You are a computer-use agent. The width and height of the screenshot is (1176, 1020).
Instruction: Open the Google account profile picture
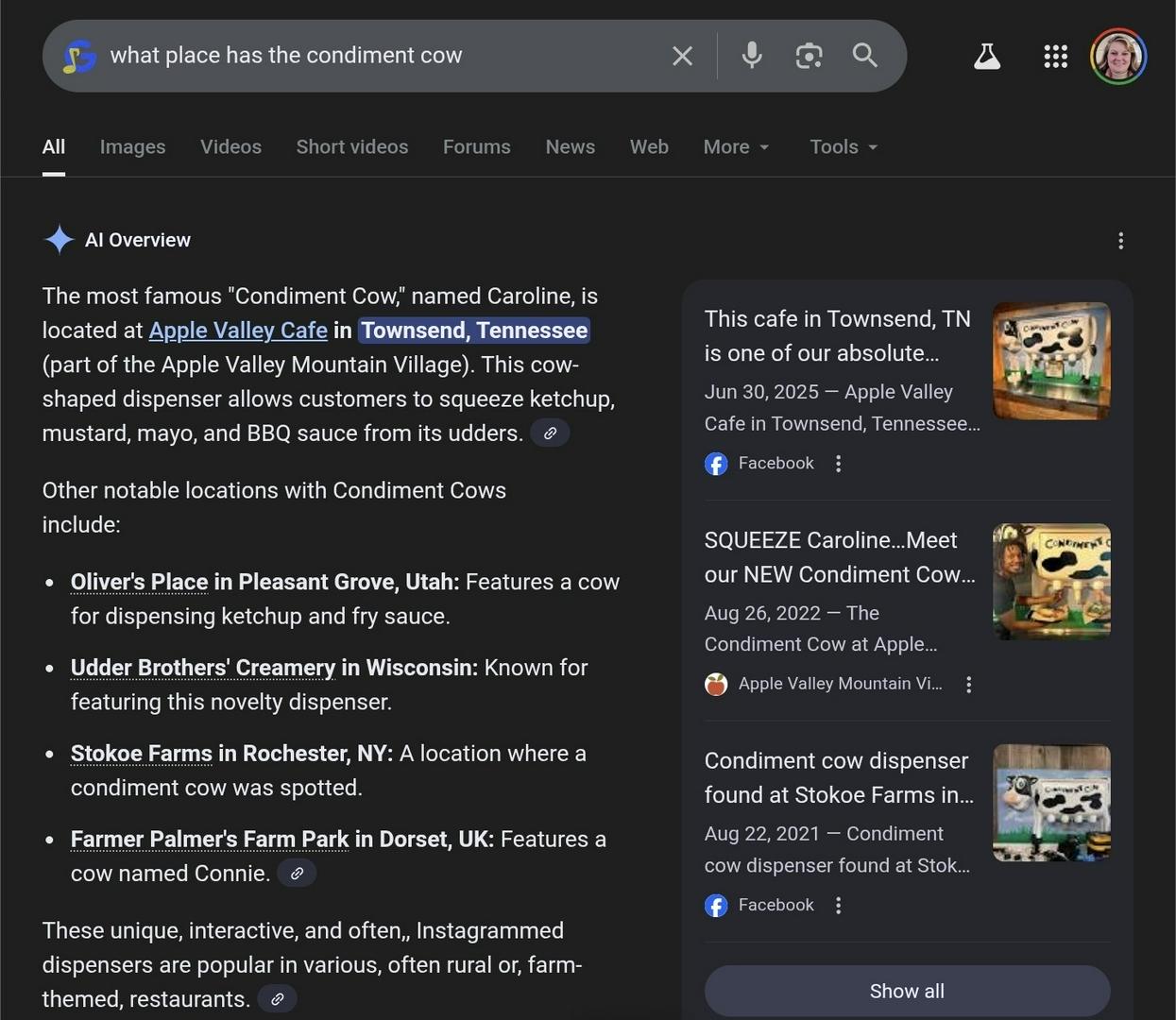click(x=1118, y=57)
